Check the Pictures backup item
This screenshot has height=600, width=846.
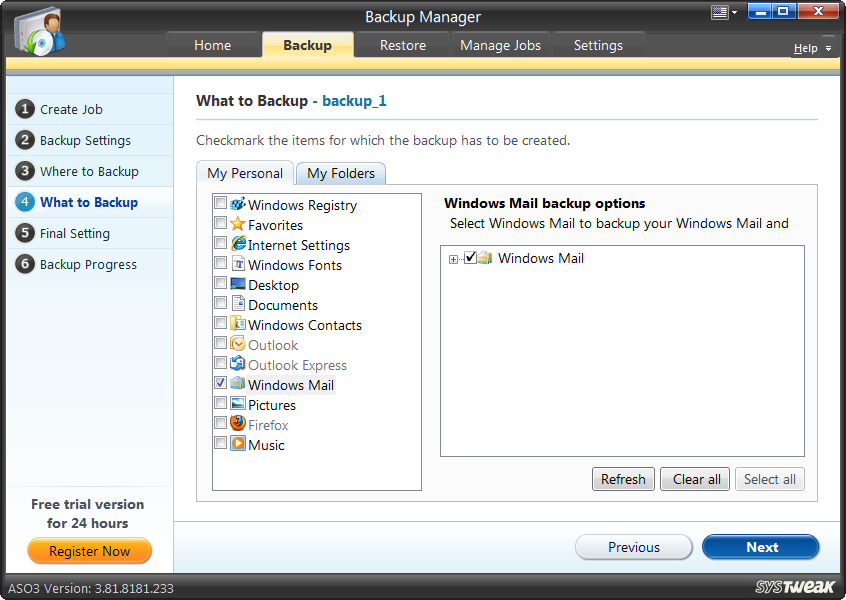(x=221, y=403)
